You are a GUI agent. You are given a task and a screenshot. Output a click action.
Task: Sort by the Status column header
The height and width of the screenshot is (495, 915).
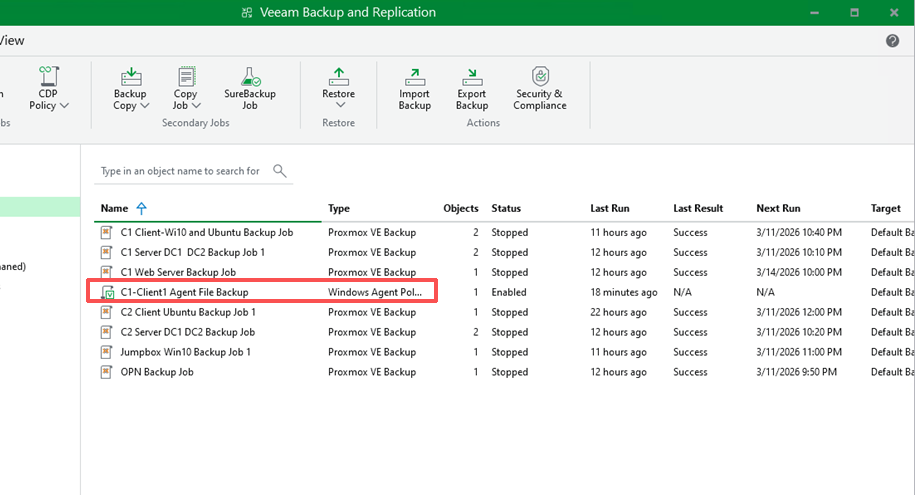pyautogui.click(x=506, y=208)
